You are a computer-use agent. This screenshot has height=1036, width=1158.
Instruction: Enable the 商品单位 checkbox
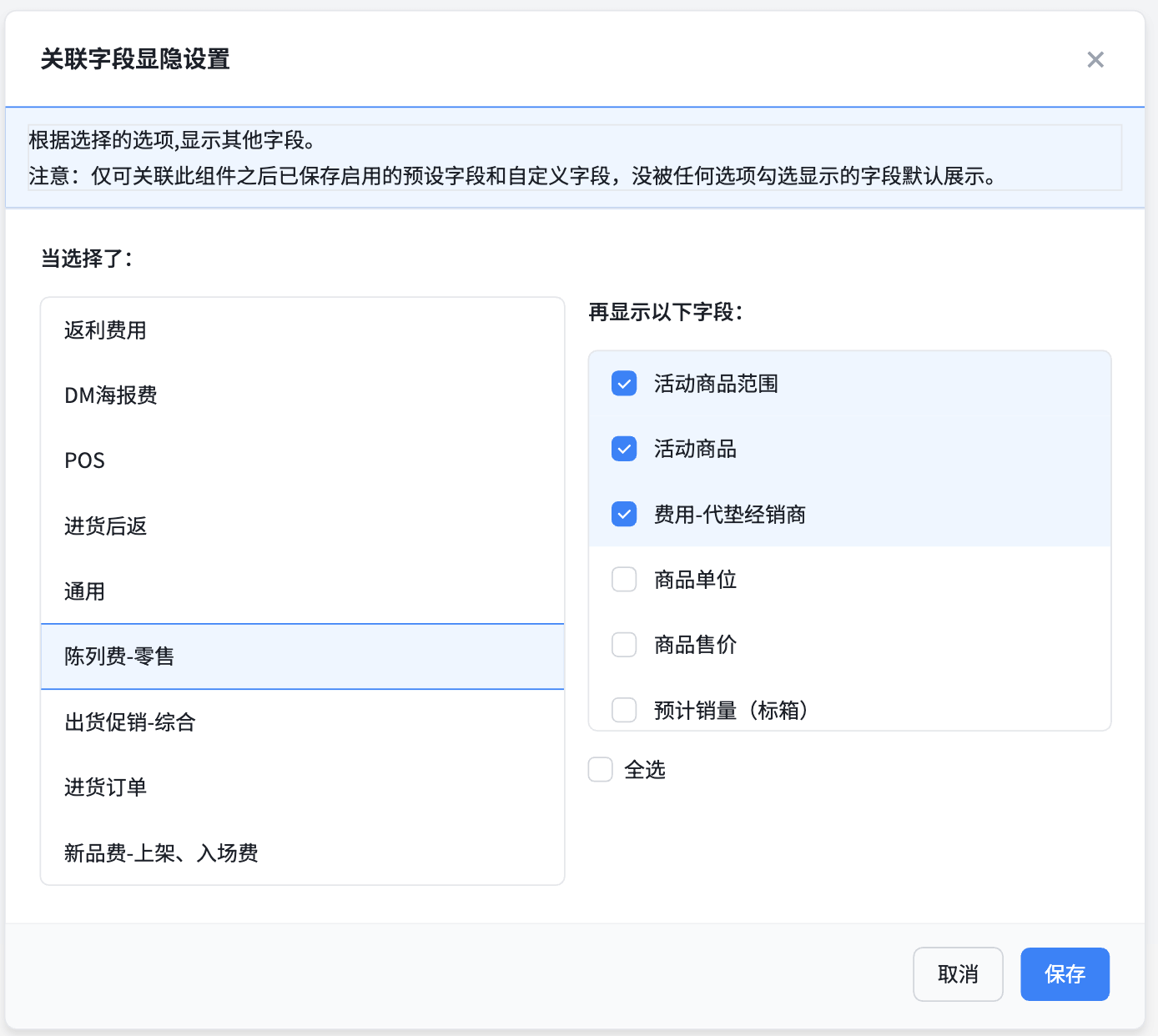(624, 579)
